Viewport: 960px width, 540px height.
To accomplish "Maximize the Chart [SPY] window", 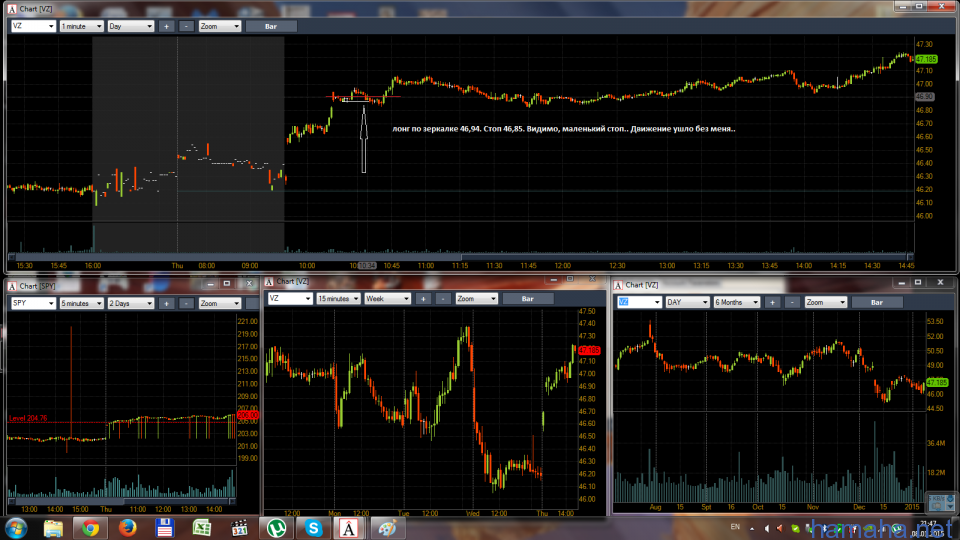I will pos(227,283).
